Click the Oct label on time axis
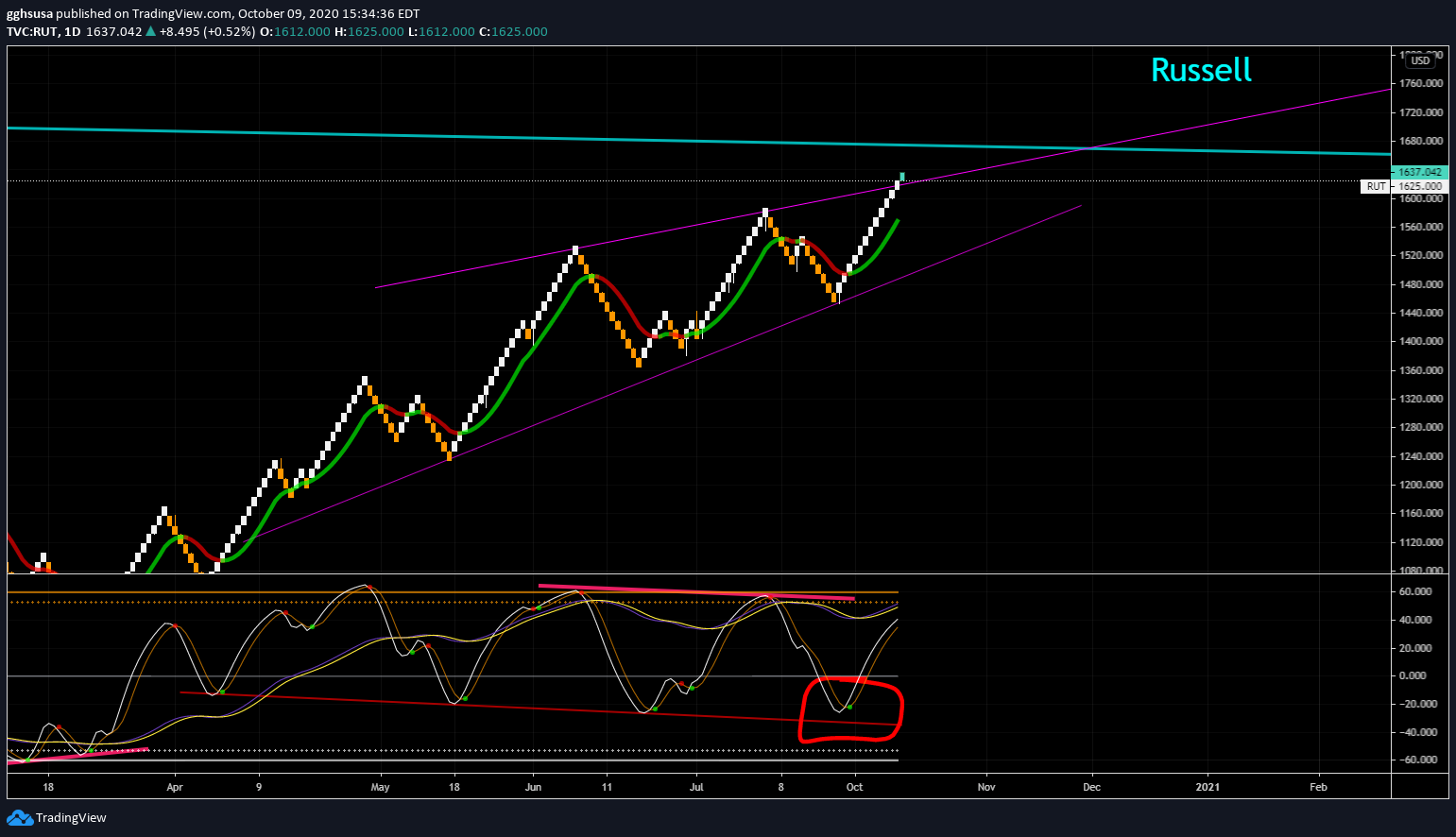 point(854,787)
